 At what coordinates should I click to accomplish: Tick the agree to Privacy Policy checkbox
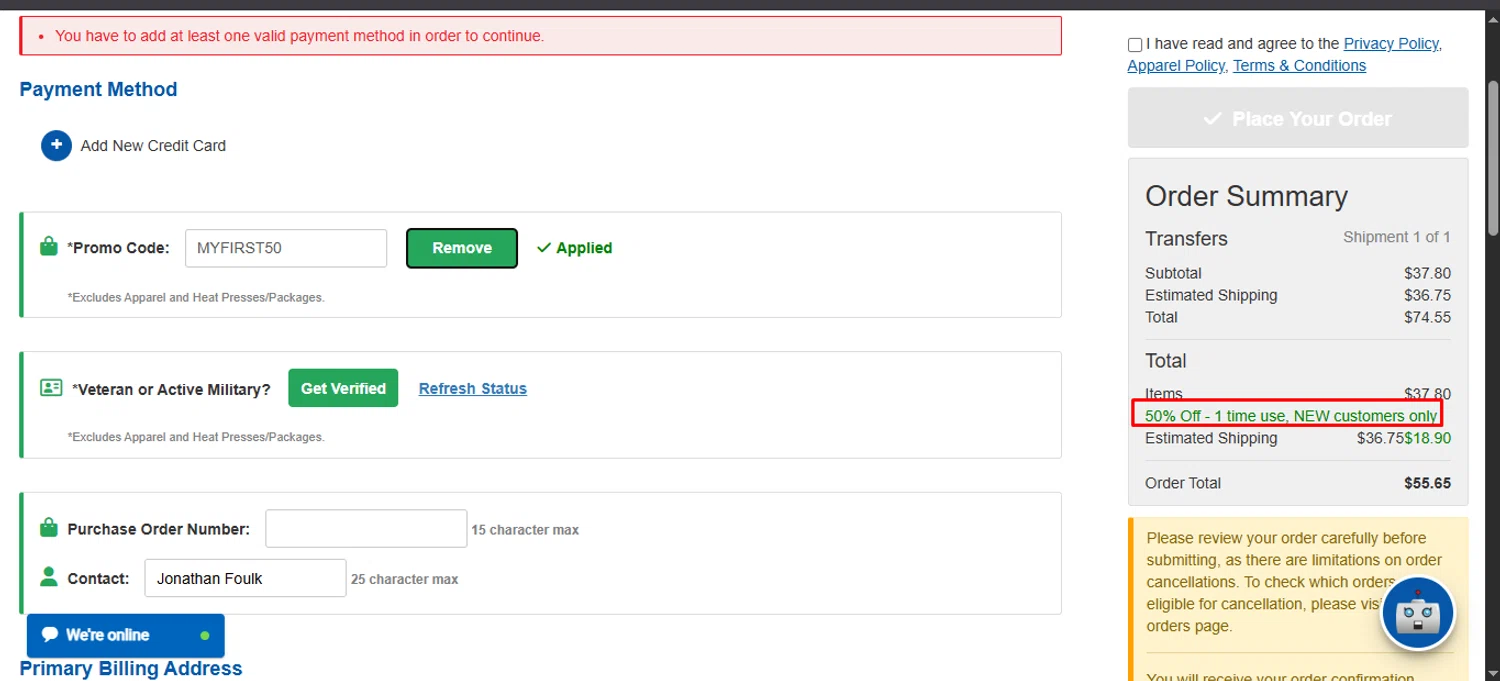coord(1135,45)
